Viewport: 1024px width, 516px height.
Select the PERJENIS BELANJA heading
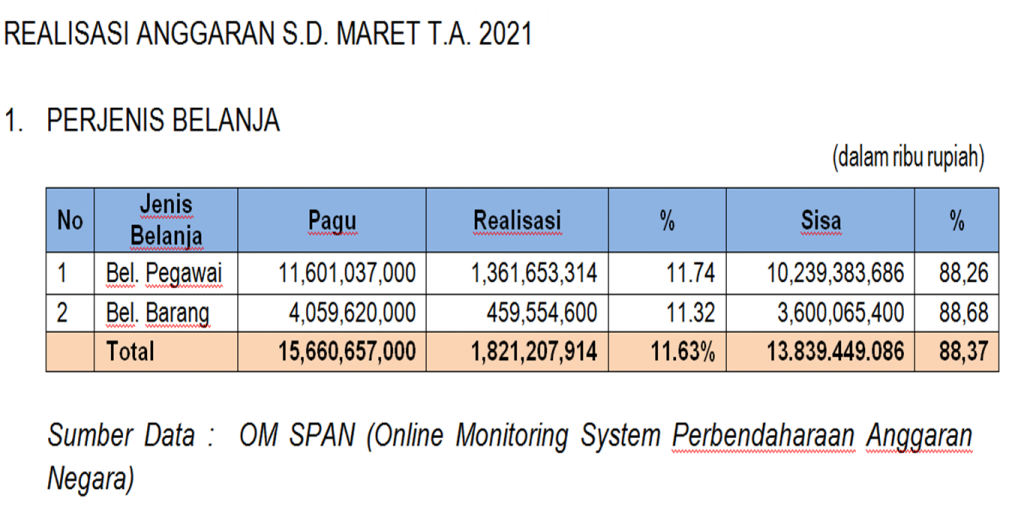tap(163, 121)
